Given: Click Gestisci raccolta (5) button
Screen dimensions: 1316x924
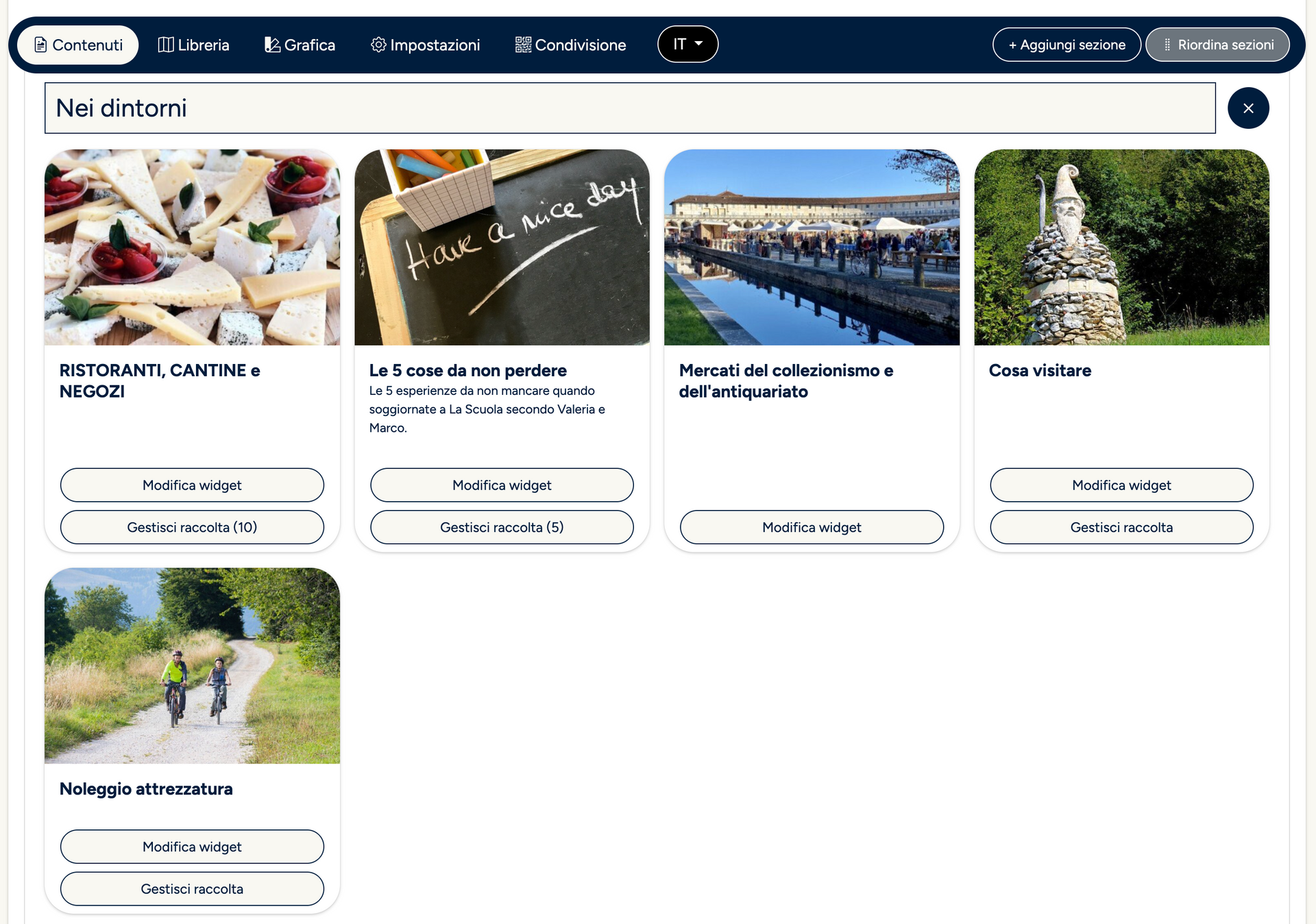Looking at the screenshot, I should coord(502,527).
